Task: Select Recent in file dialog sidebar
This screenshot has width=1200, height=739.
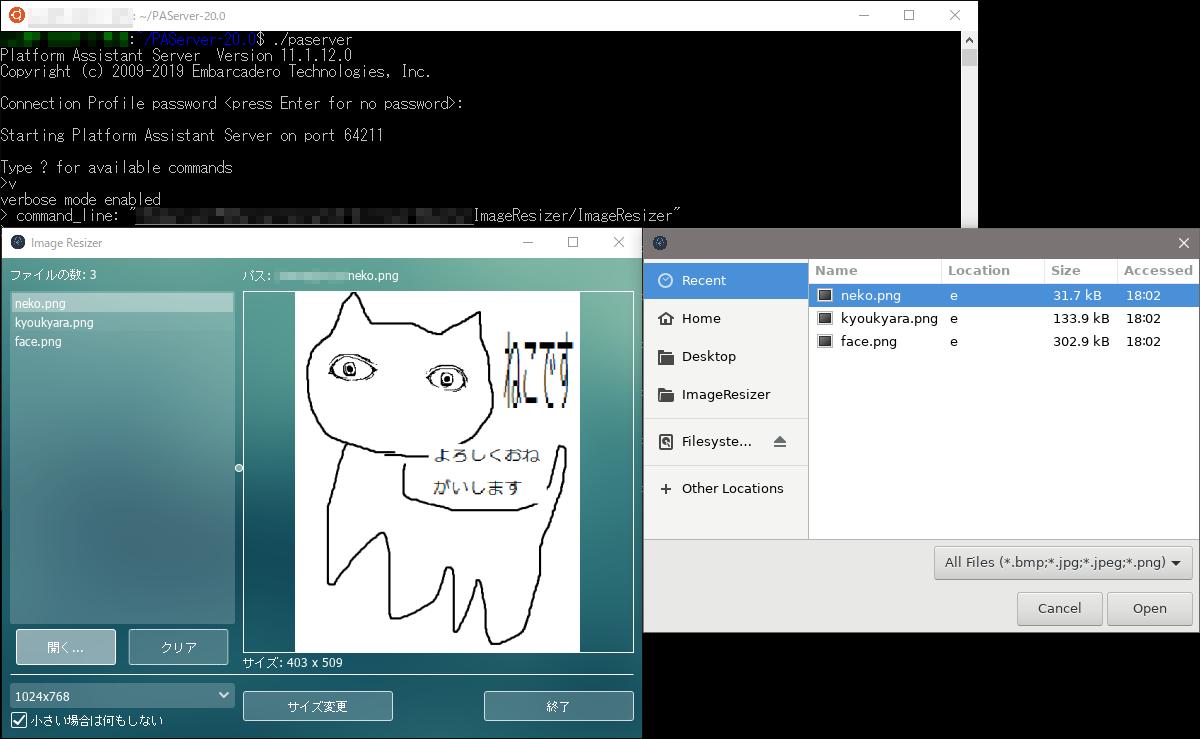Action: [x=726, y=281]
